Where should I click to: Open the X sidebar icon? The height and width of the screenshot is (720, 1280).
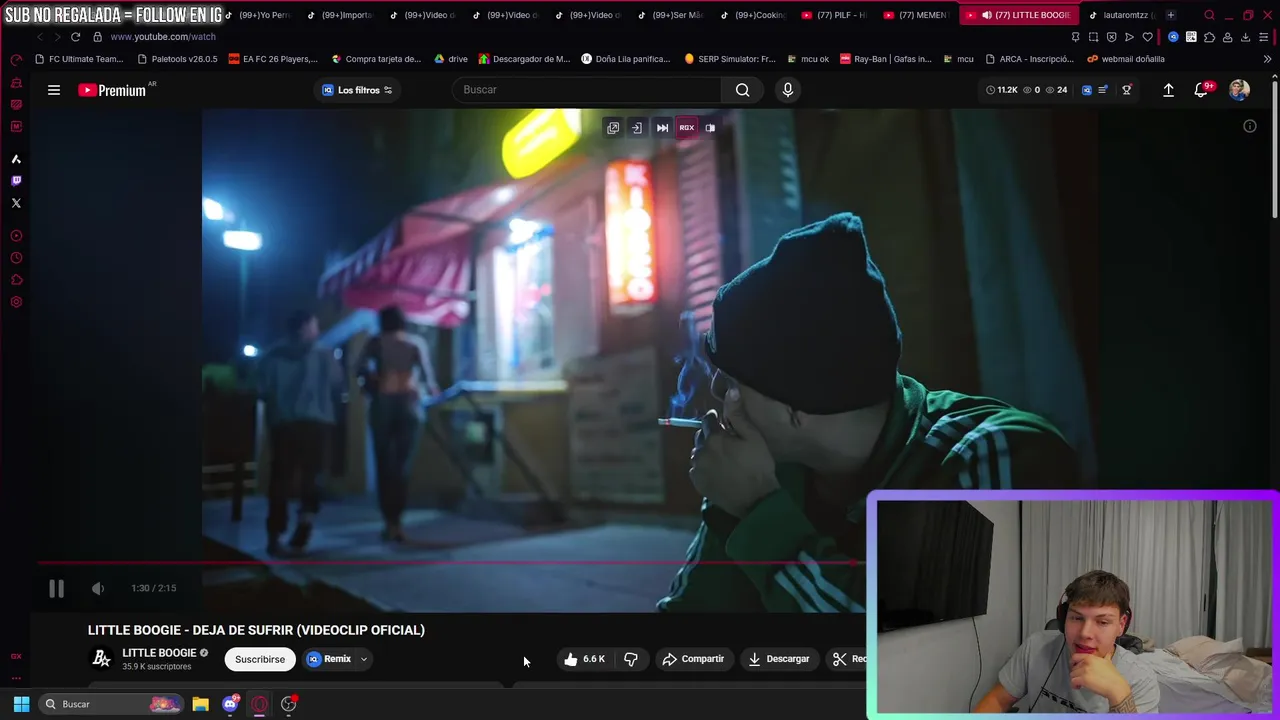coord(16,203)
